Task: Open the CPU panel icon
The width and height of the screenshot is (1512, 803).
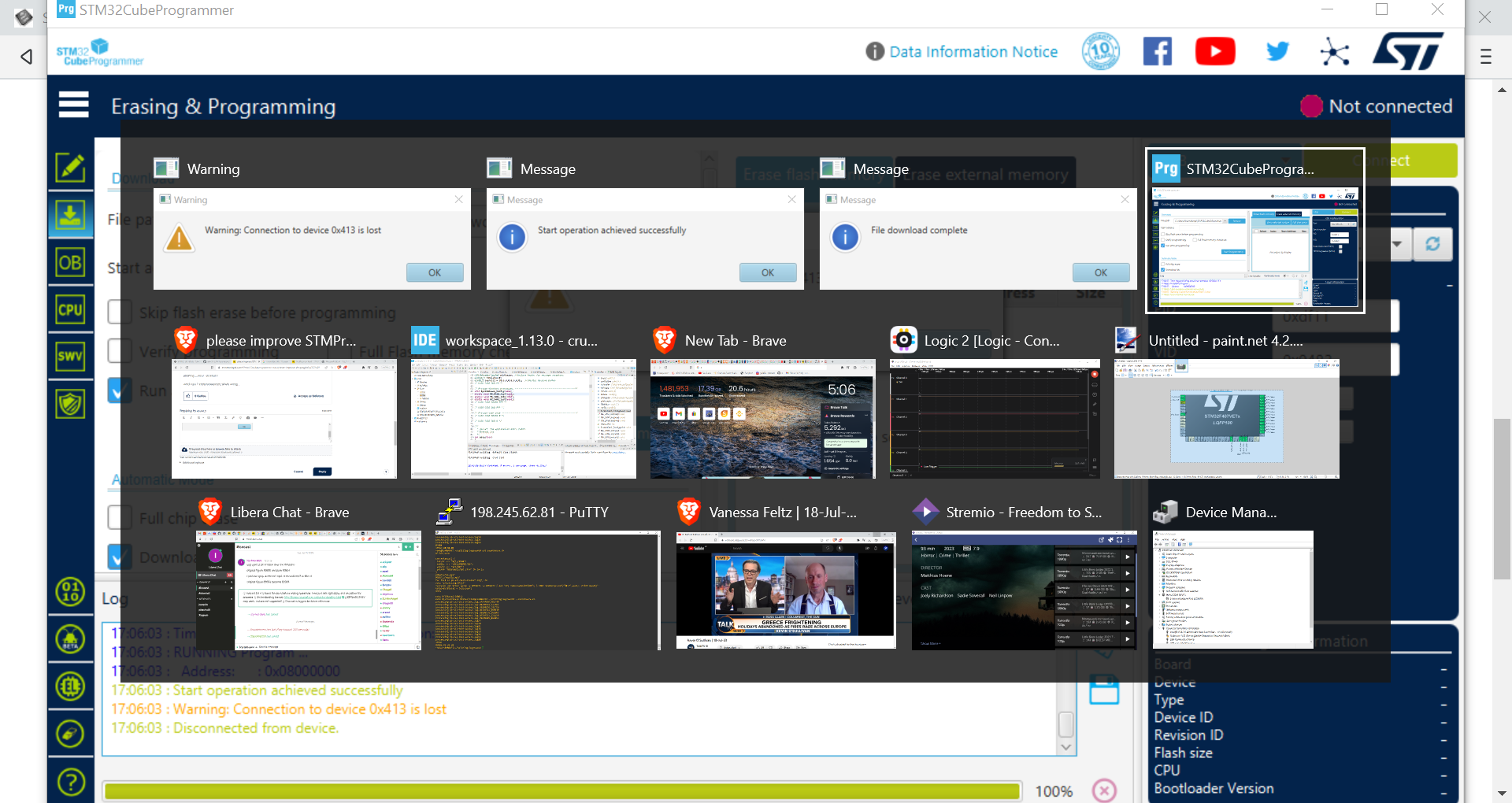Action: coord(70,309)
